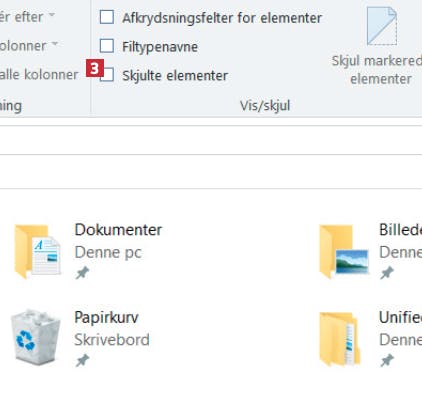The image size is (422, 398).
Task: Open the Billeder pictures folder icon
Action: click(x=344, y=252)
